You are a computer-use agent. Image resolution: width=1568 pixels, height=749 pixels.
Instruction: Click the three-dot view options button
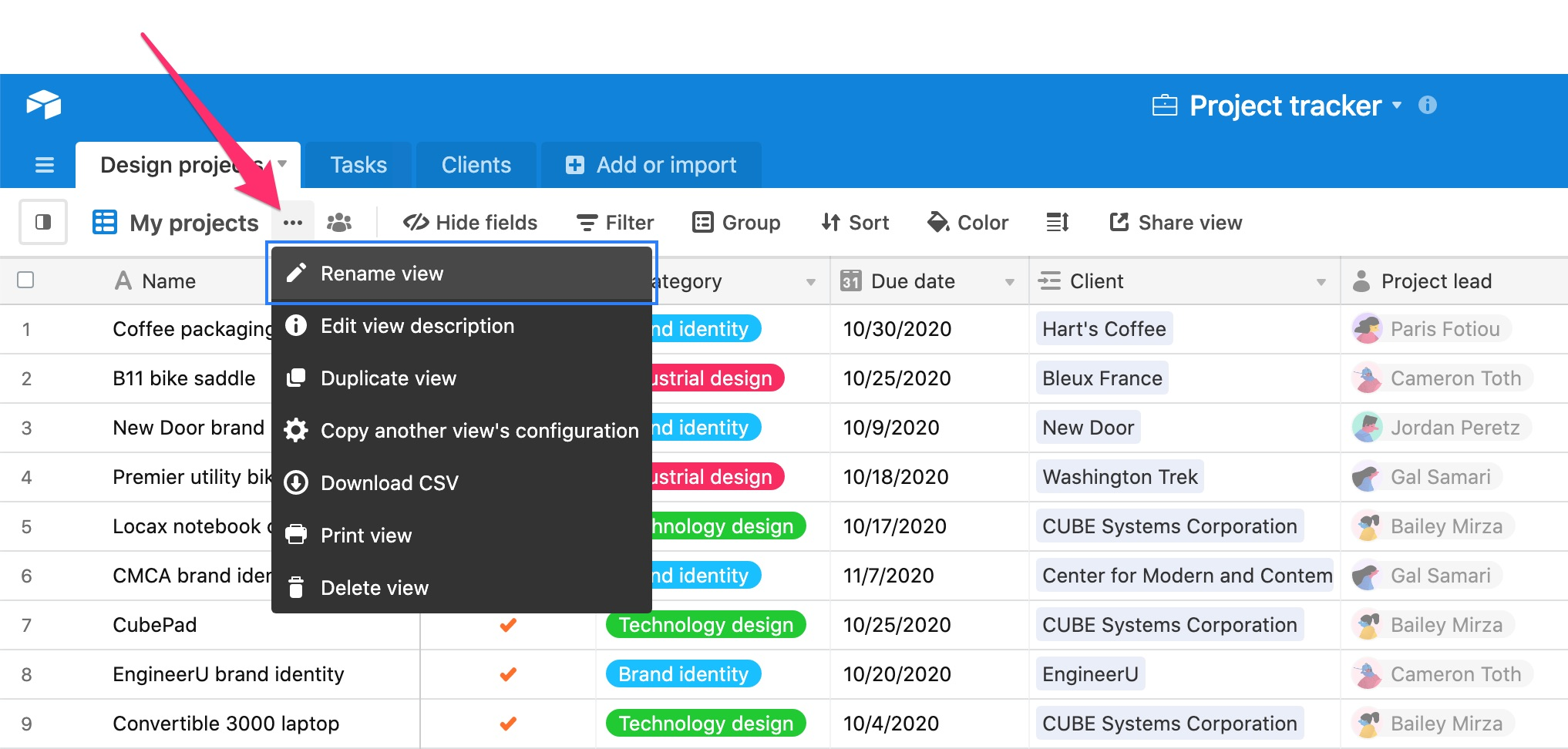point(293,223)
